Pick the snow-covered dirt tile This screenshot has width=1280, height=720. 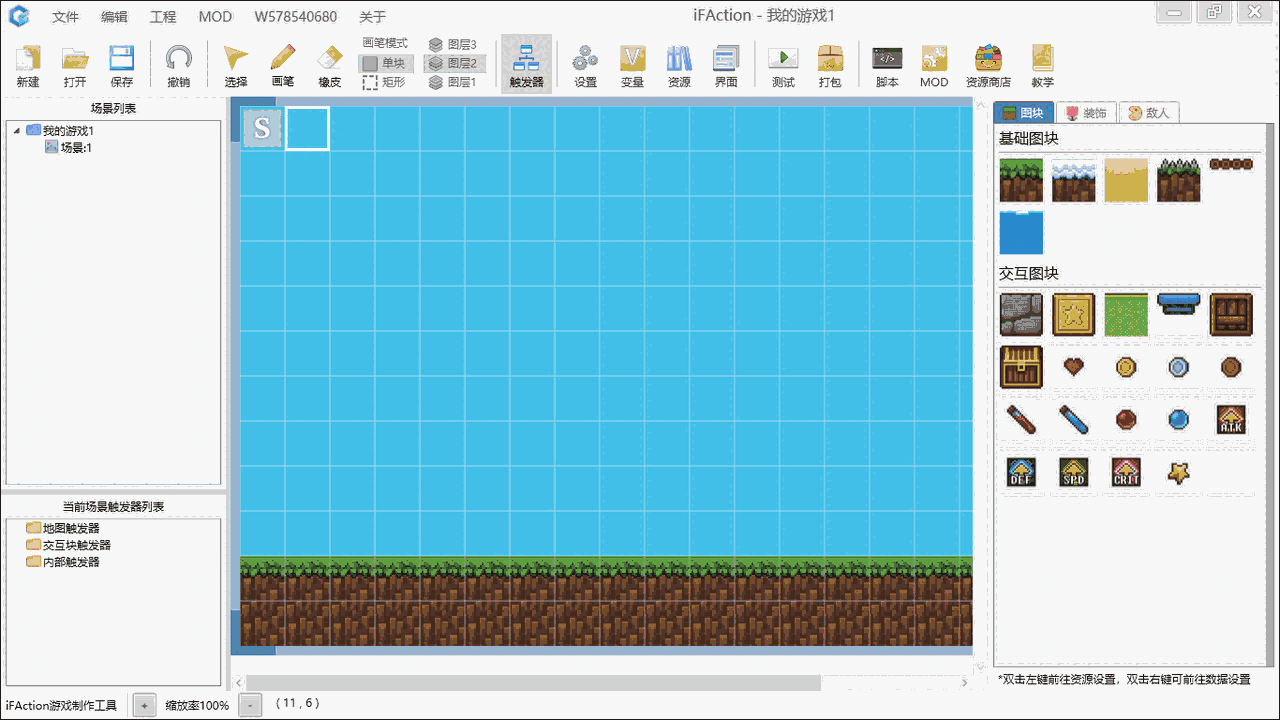pos(1073,180)
